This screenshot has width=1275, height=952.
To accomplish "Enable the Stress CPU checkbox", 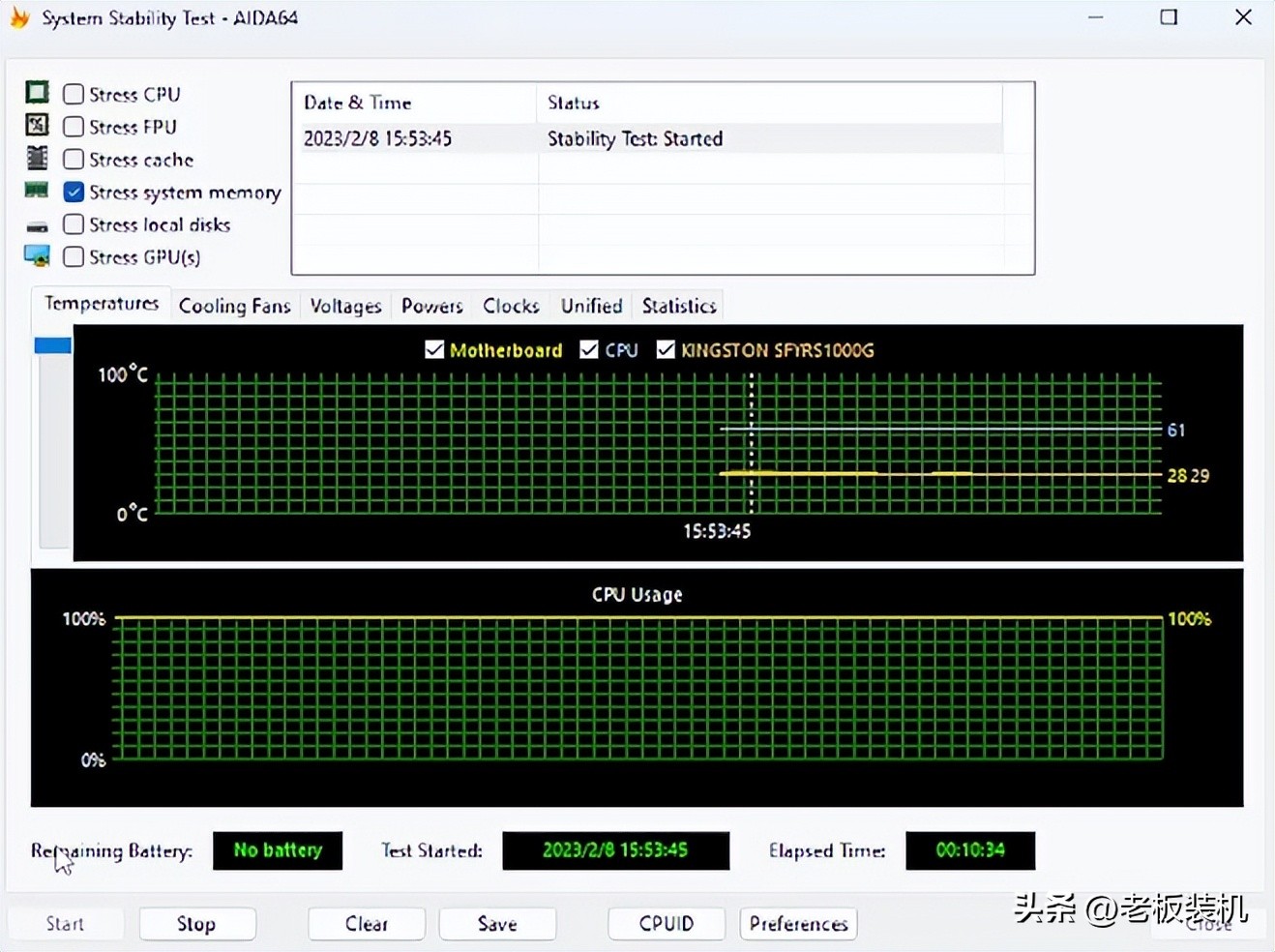I will [73, 93].
